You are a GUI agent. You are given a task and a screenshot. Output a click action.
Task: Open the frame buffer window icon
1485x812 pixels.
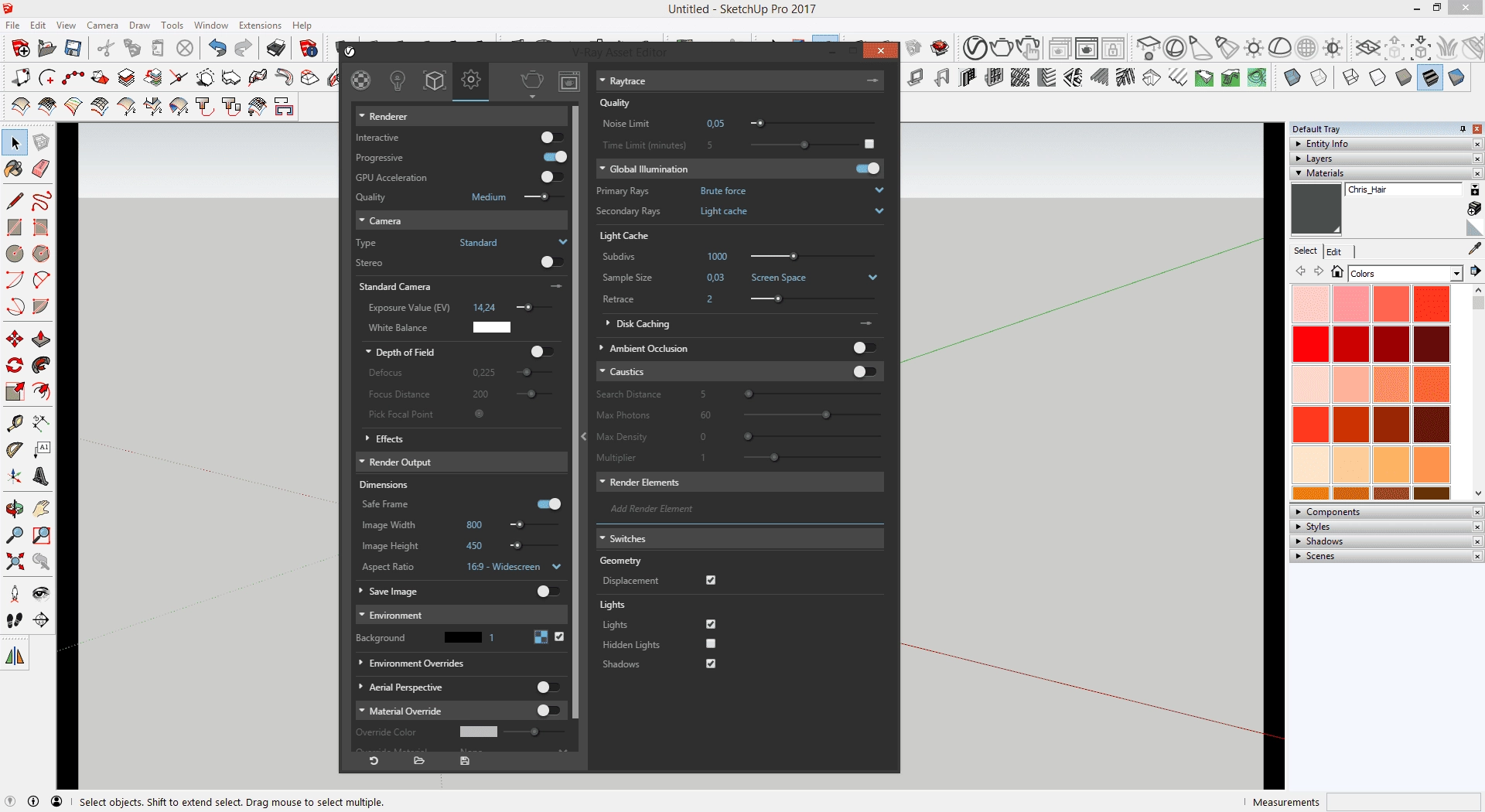coord(569,81)
